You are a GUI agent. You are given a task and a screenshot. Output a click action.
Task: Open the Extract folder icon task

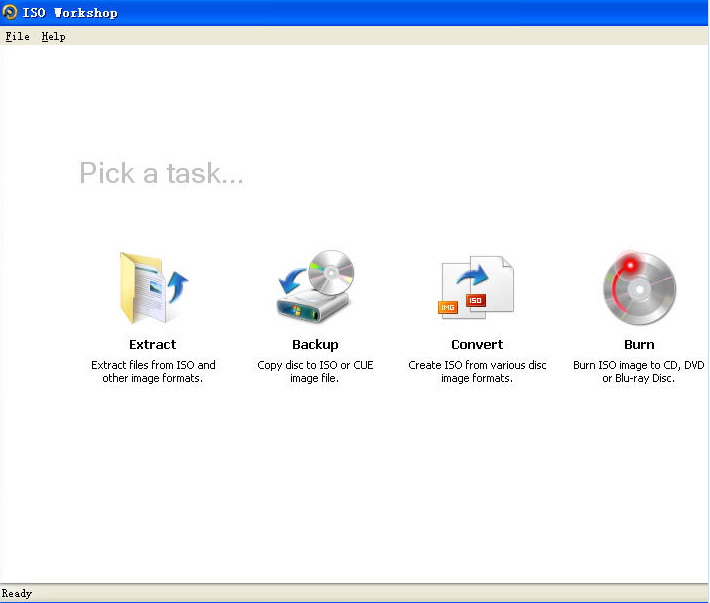(x=153, y=287)
